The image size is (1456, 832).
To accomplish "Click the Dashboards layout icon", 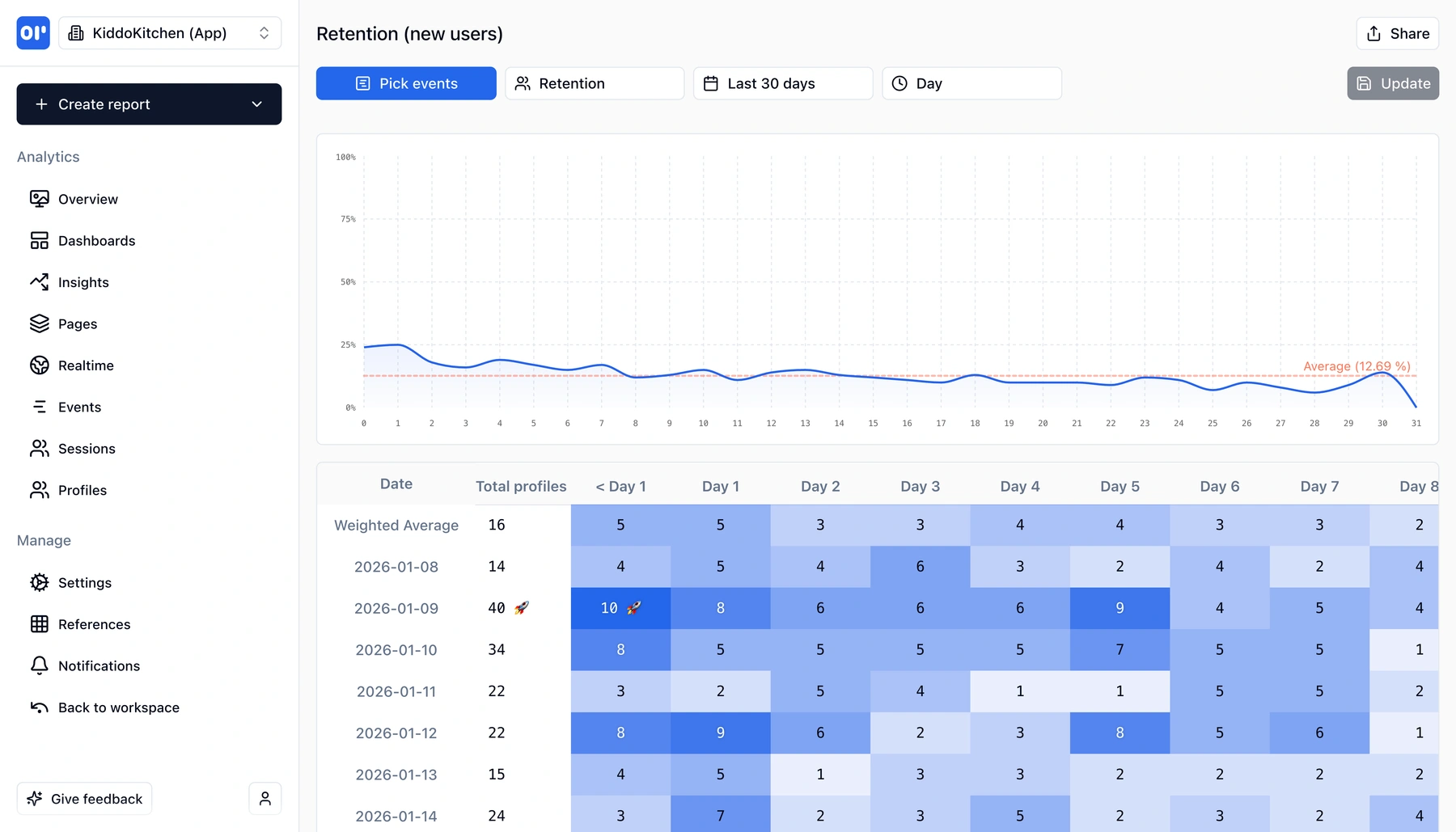I will coord(39,240).
